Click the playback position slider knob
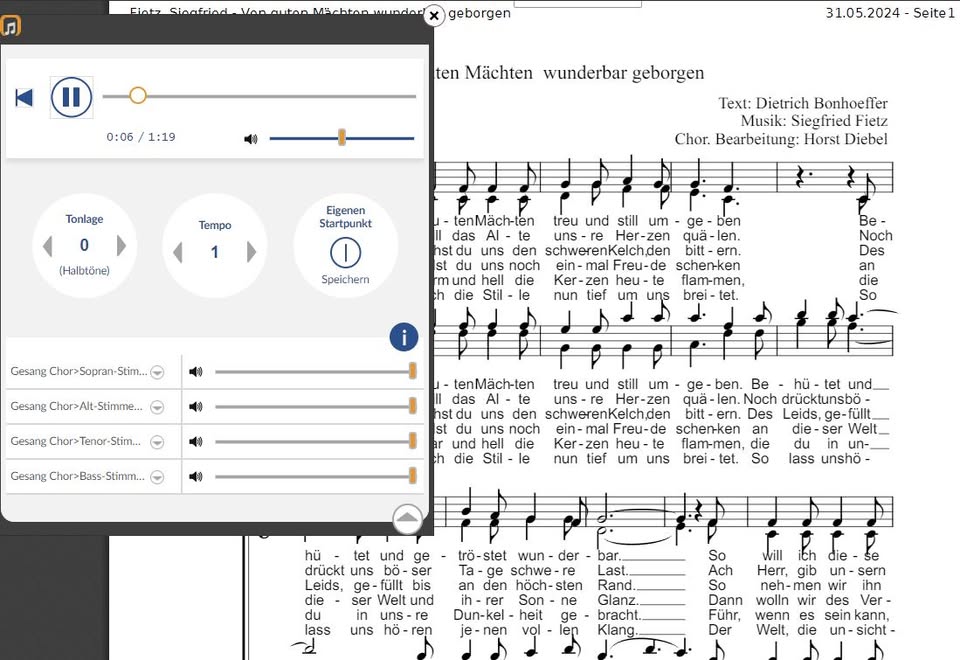Viewport: 960px width, 660px height. (138, 95)
